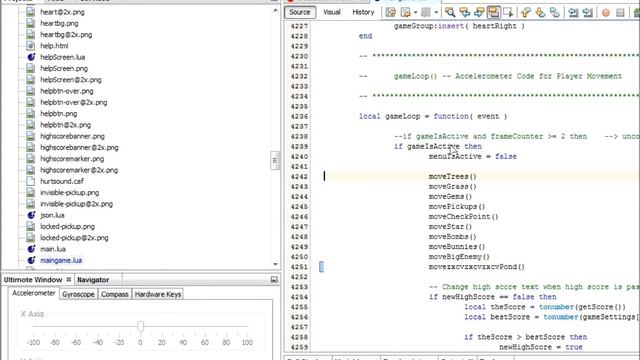Screen dimensions: 640x360
Task: Open the Hardware Keys tab
Action: click(x=158, y=294)
